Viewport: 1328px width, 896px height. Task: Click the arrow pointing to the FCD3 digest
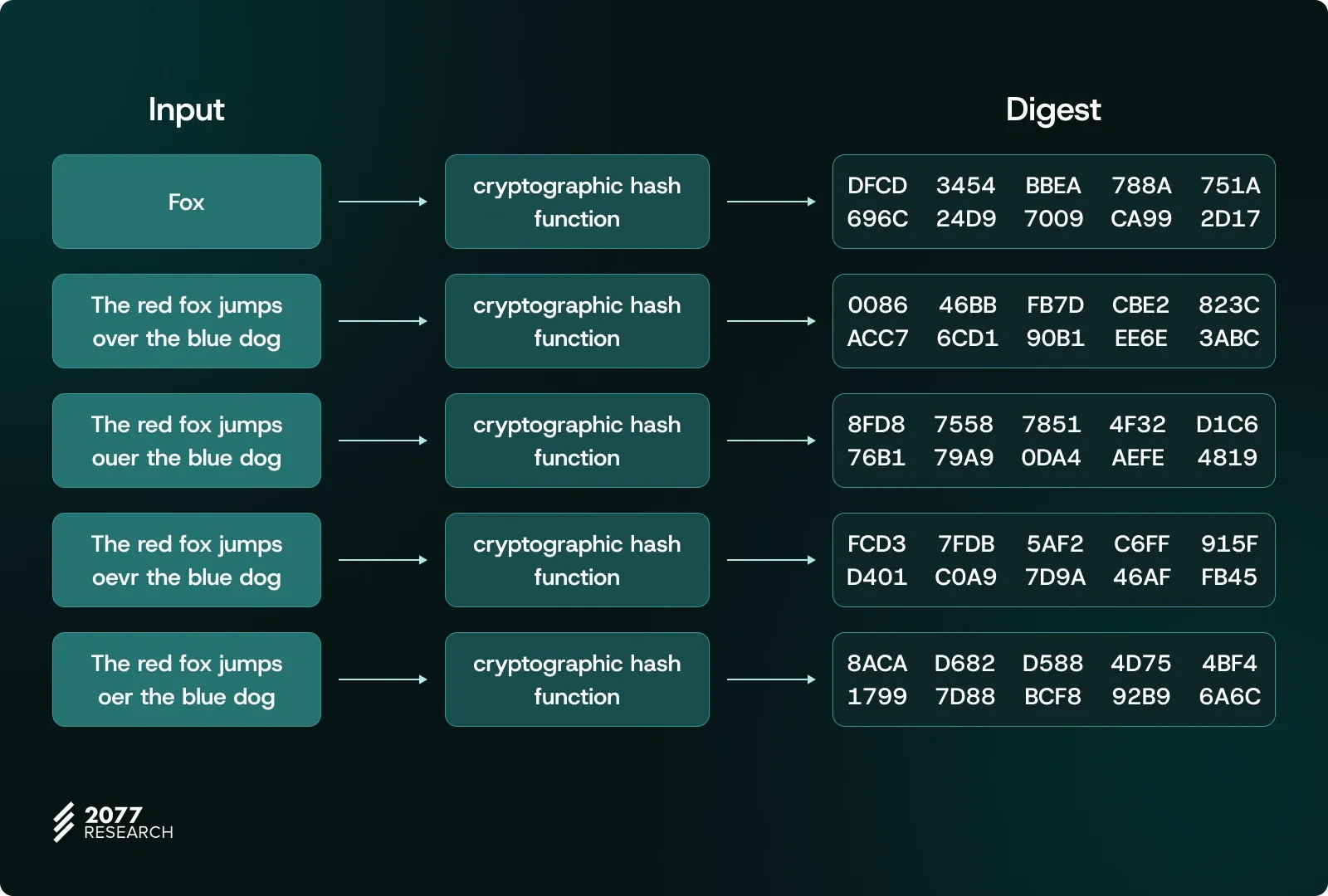(x=771, y=560)
